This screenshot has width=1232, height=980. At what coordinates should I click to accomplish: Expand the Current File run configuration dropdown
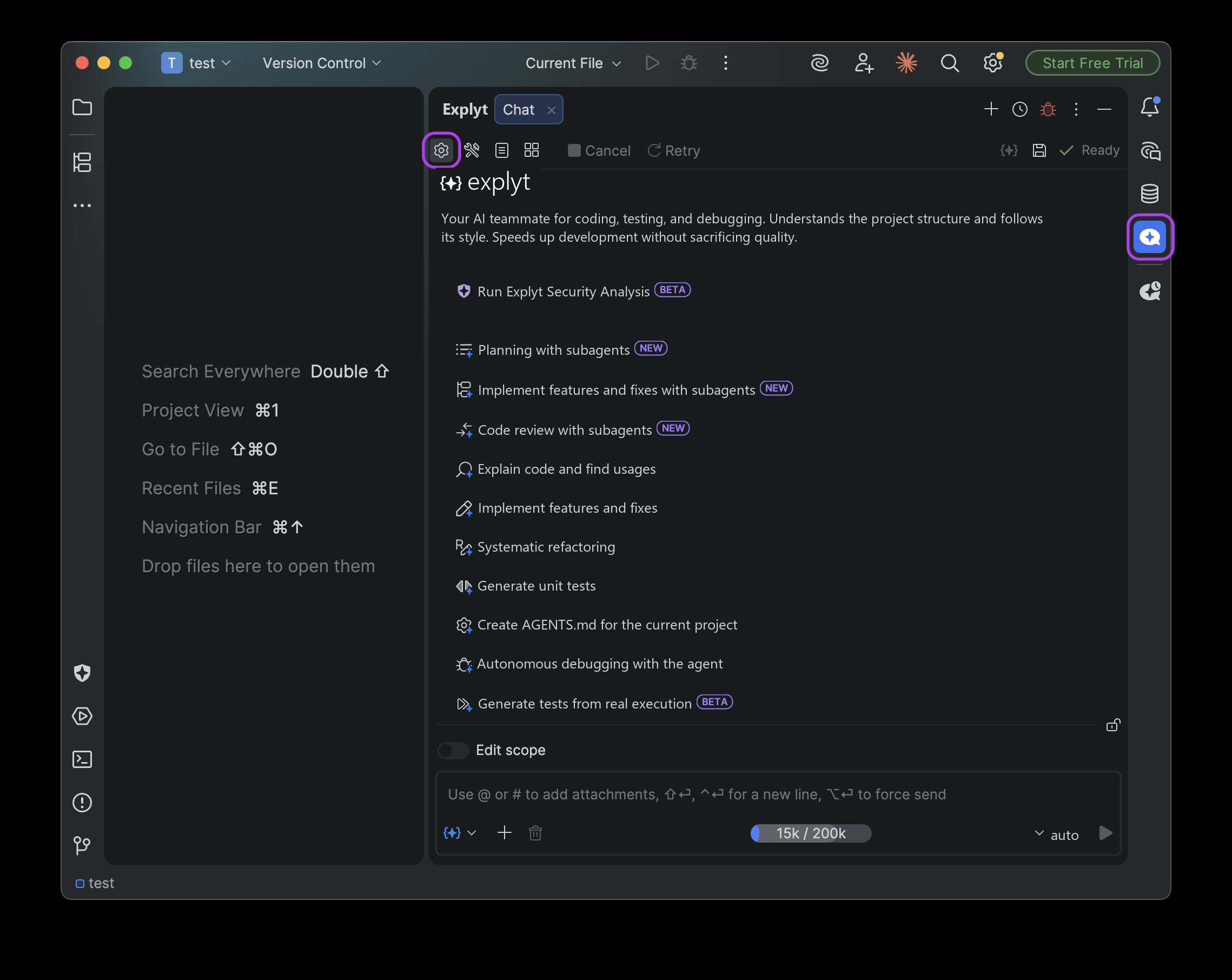click(573, 63)
